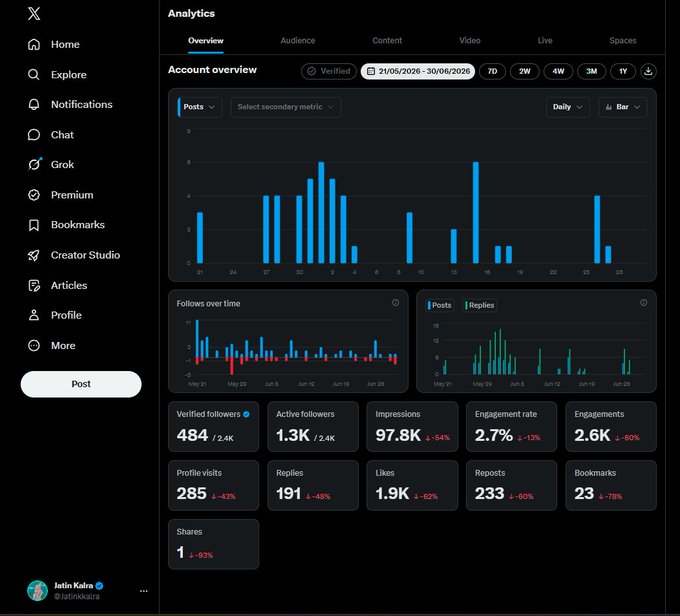Click the Active followers 1.3K card
The height and width of the screenshot is (616, 680).
(313, 426)
